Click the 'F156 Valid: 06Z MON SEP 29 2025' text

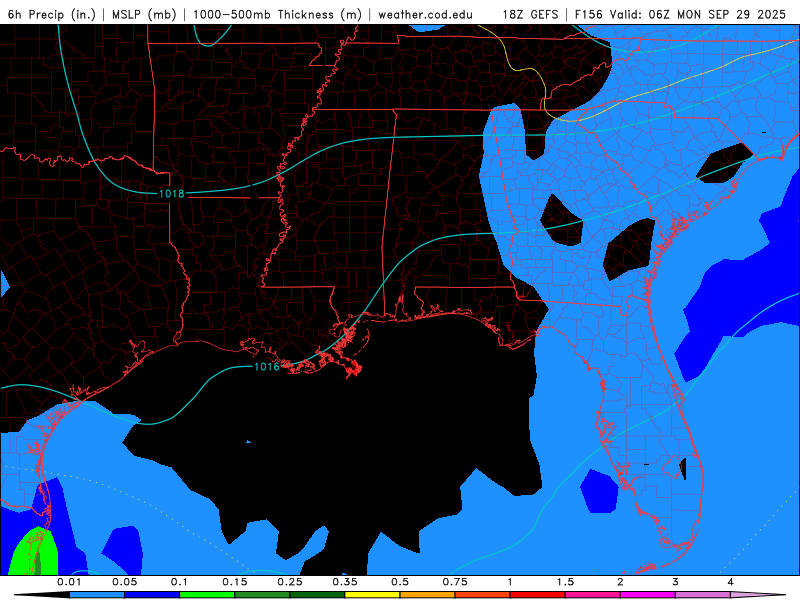(680, 14)
